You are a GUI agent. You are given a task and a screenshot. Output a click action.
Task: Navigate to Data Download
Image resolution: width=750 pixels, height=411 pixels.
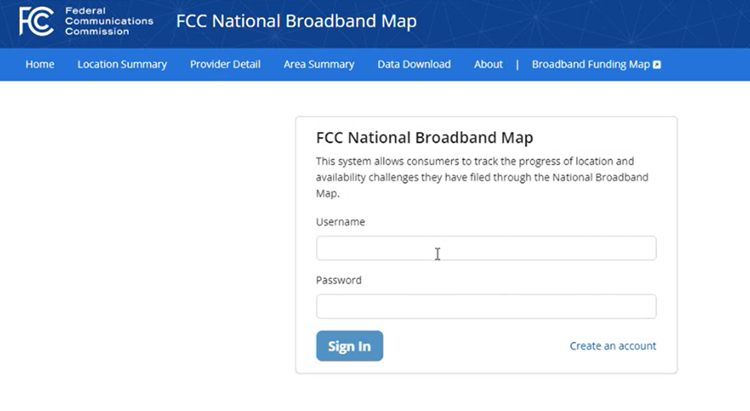[x=414, y=64]
